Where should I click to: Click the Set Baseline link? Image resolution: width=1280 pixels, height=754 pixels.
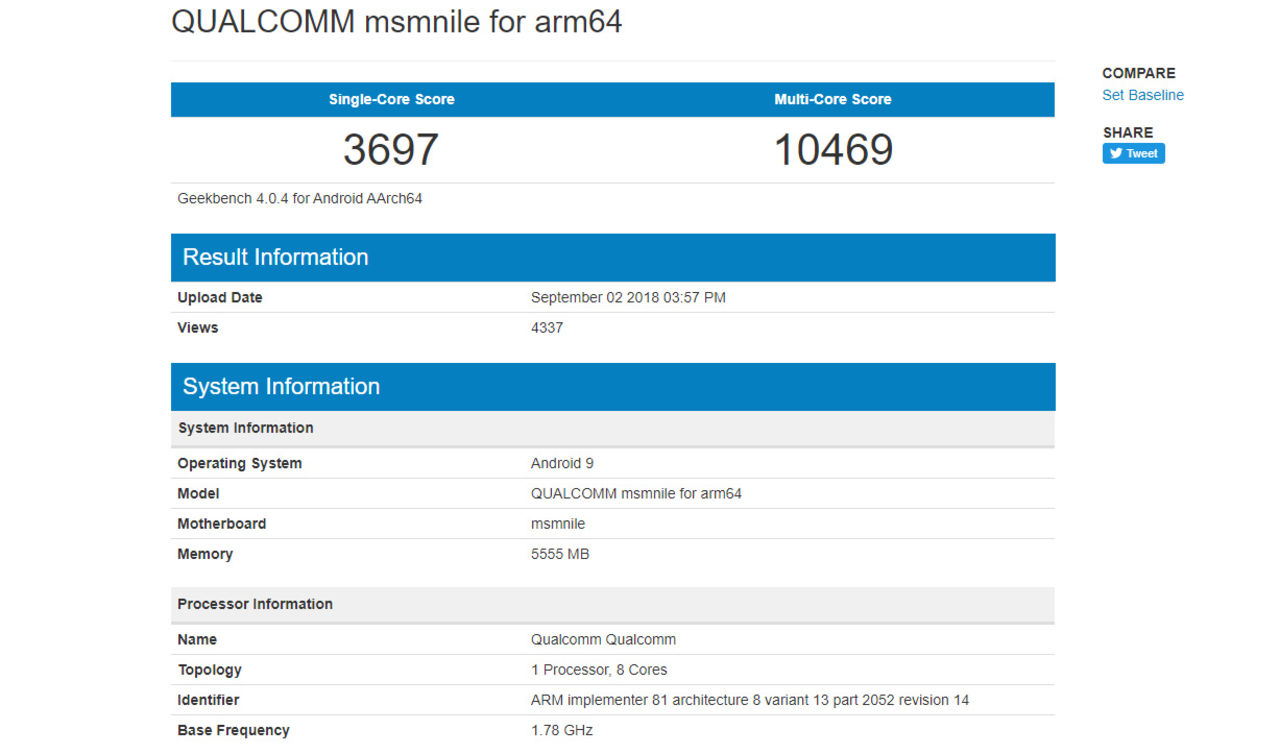1142,95
